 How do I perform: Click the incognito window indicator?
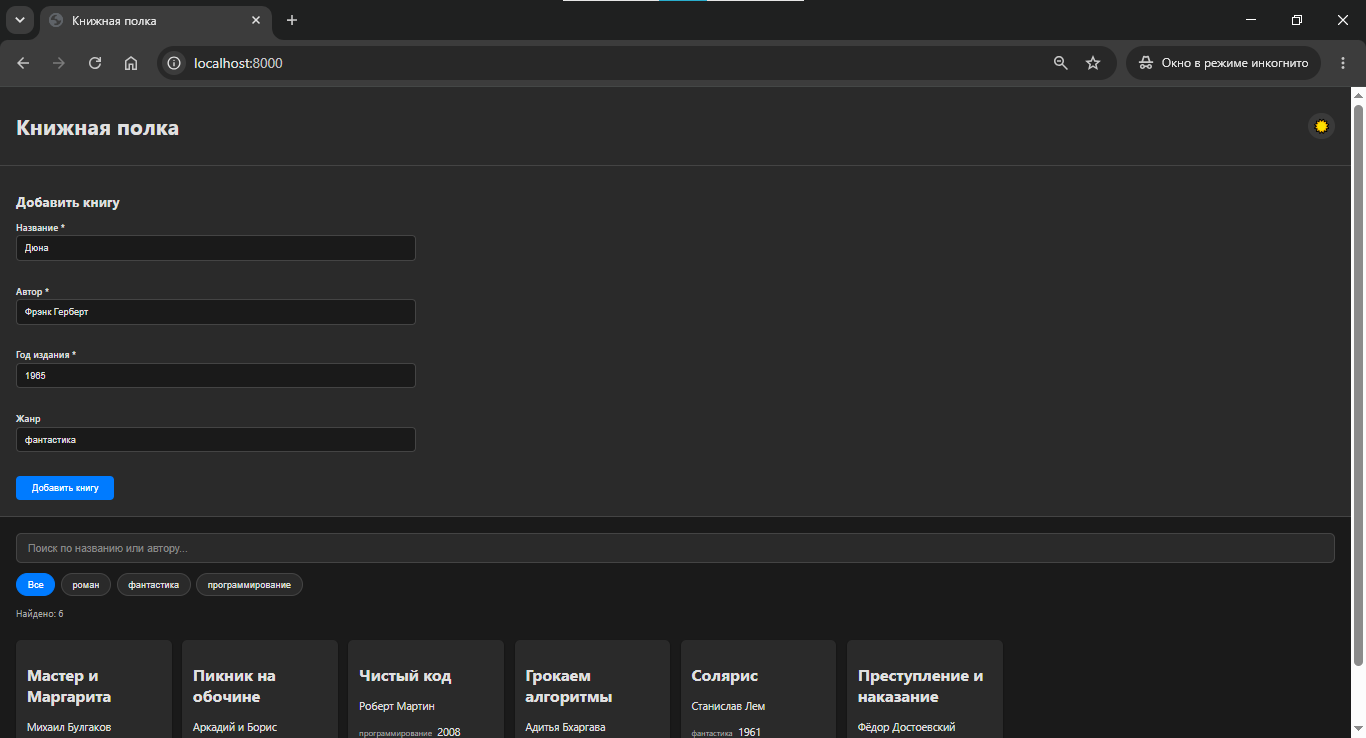pos(1223,63)
